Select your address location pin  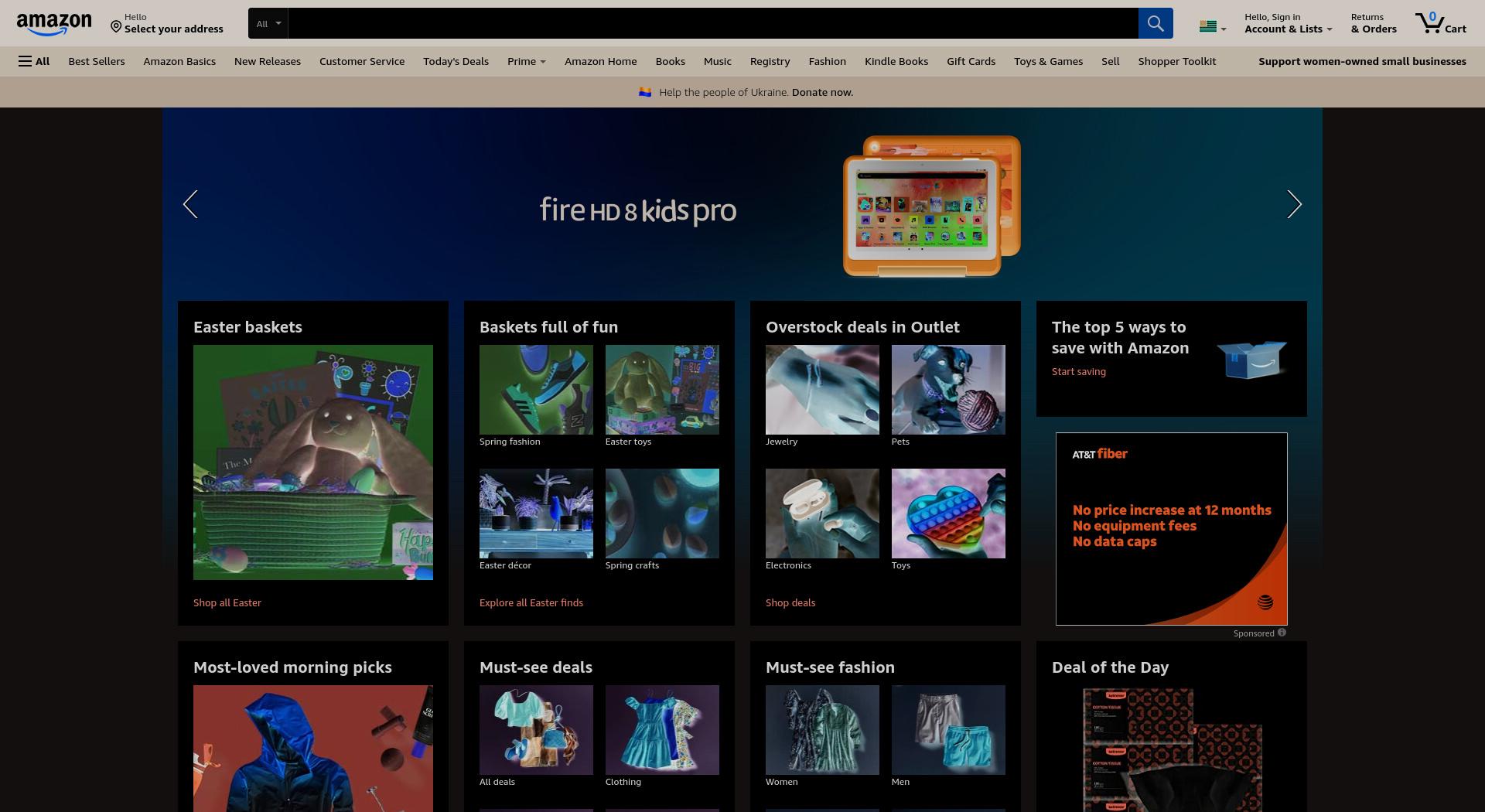[x=116, y=27]
